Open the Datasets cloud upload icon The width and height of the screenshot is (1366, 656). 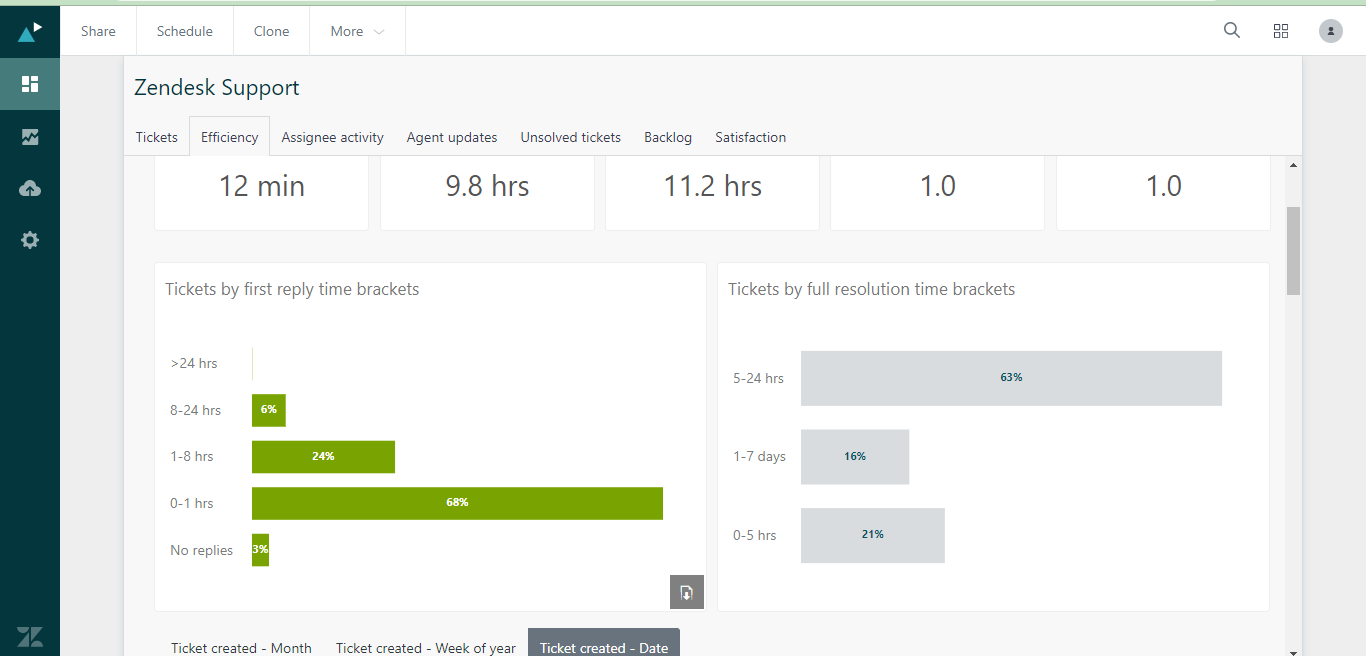click(30, 188)
